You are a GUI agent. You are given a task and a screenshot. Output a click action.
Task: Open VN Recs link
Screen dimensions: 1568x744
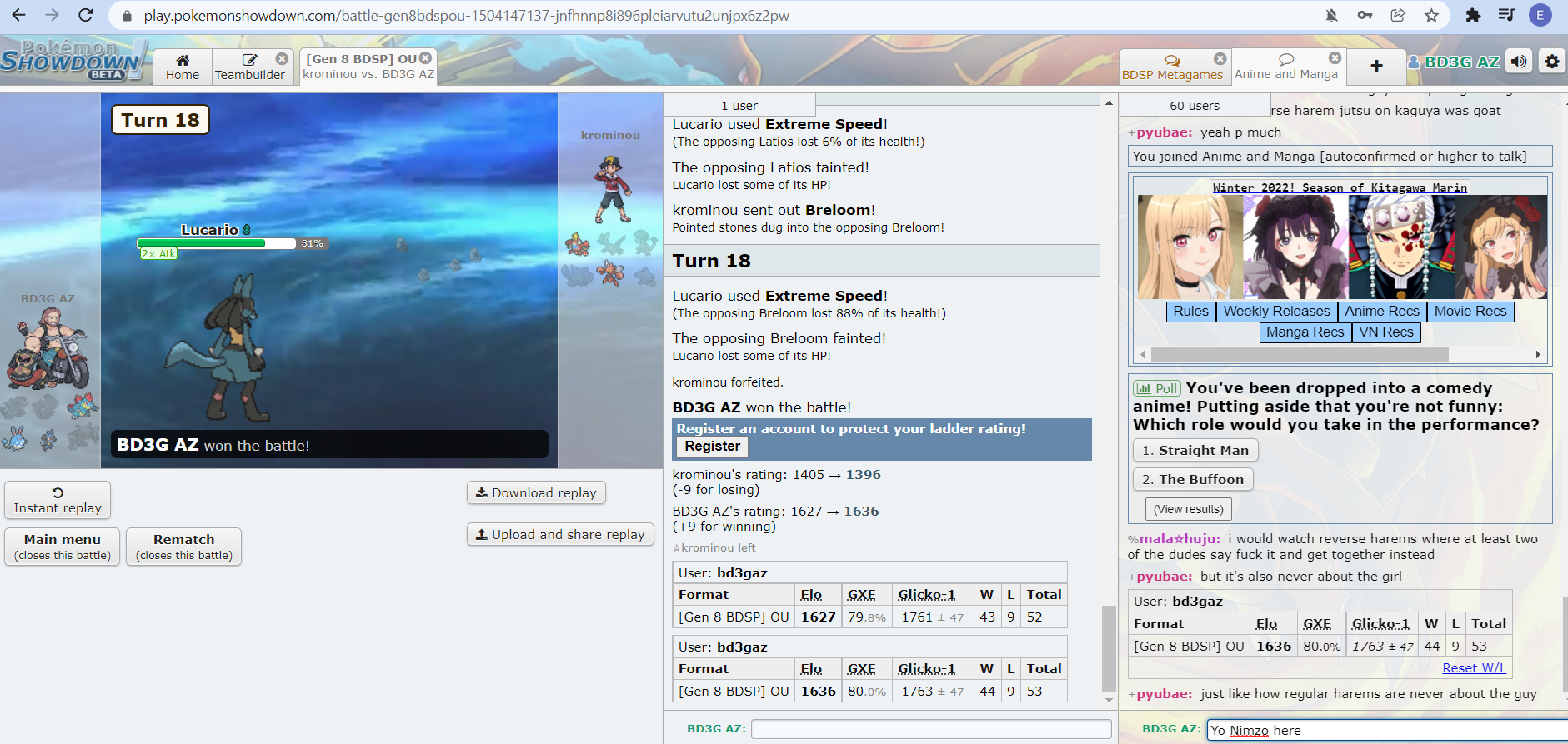pyautogui.click(x=1386, y=332)
